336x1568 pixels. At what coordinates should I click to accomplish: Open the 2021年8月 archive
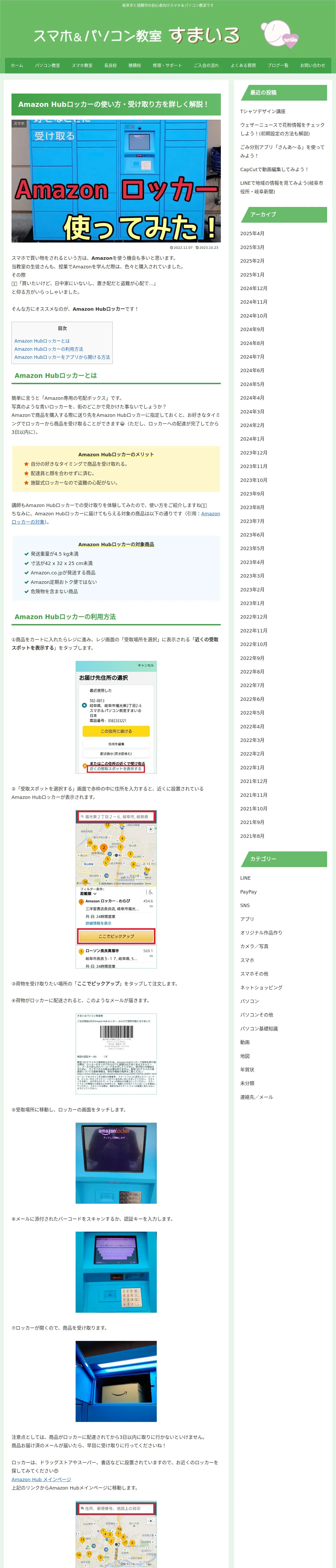coord(253,836)
